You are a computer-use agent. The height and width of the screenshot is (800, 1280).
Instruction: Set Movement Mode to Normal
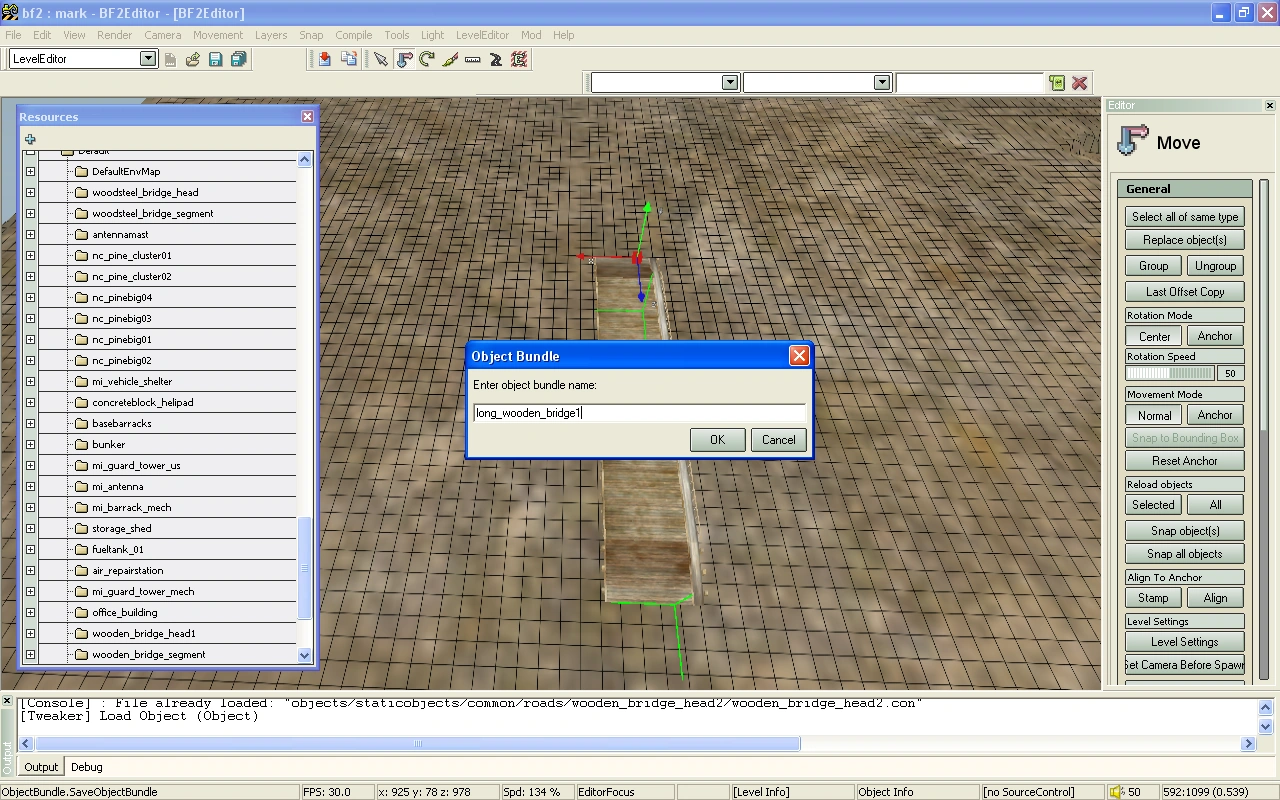(x=1154, y=415)
